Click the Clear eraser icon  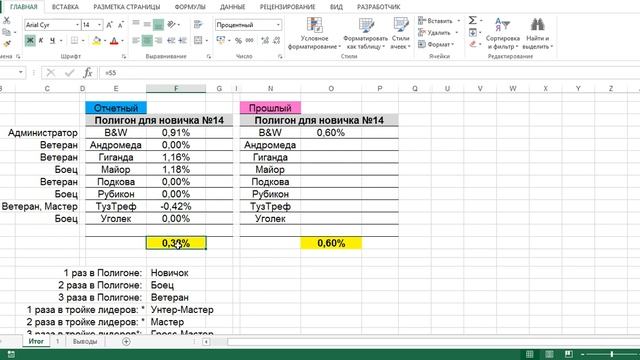point(473,44)
